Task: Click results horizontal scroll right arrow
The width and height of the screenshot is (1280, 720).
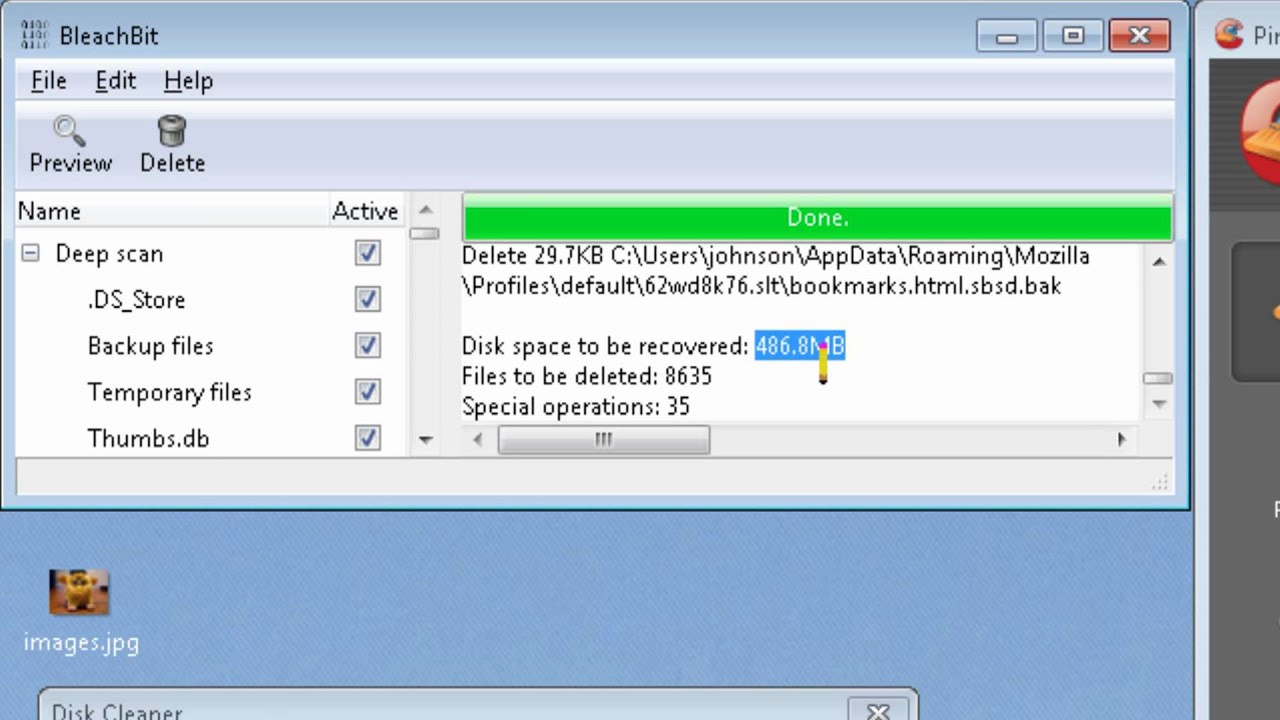Action: (1121, 439)
